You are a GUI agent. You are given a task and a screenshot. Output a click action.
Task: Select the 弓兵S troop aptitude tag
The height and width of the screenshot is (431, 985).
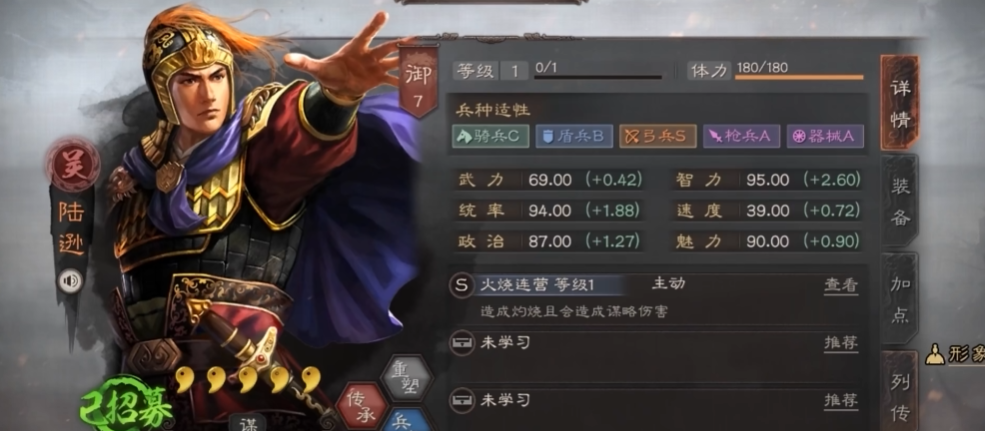658,136
